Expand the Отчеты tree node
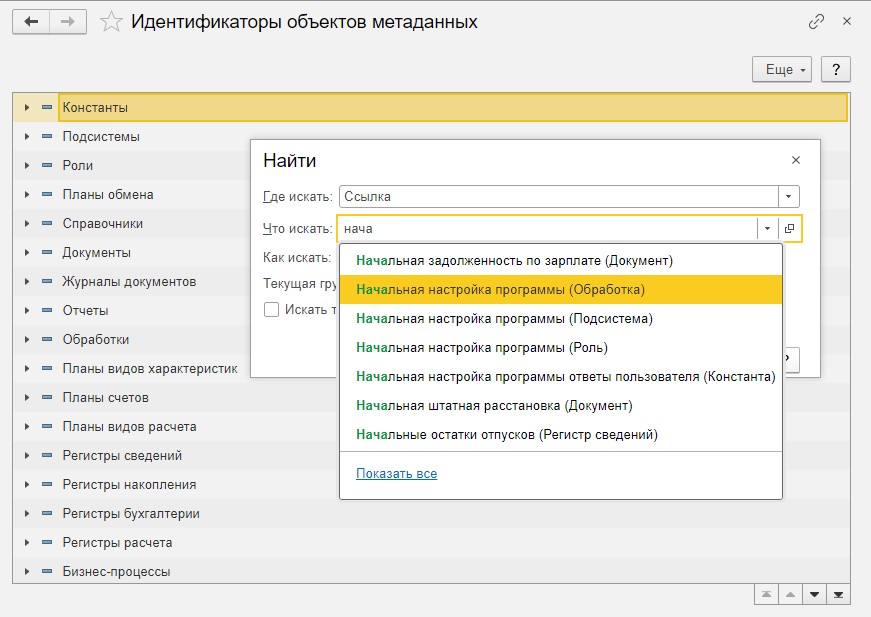 27,310
